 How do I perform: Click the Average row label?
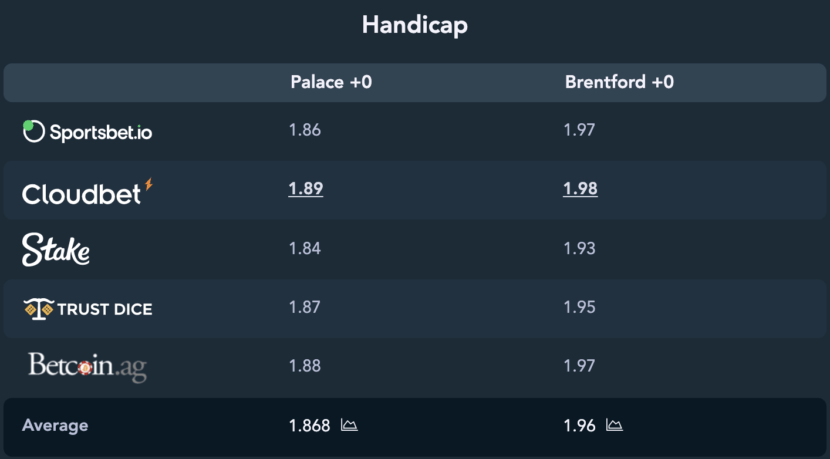(55, 426)
